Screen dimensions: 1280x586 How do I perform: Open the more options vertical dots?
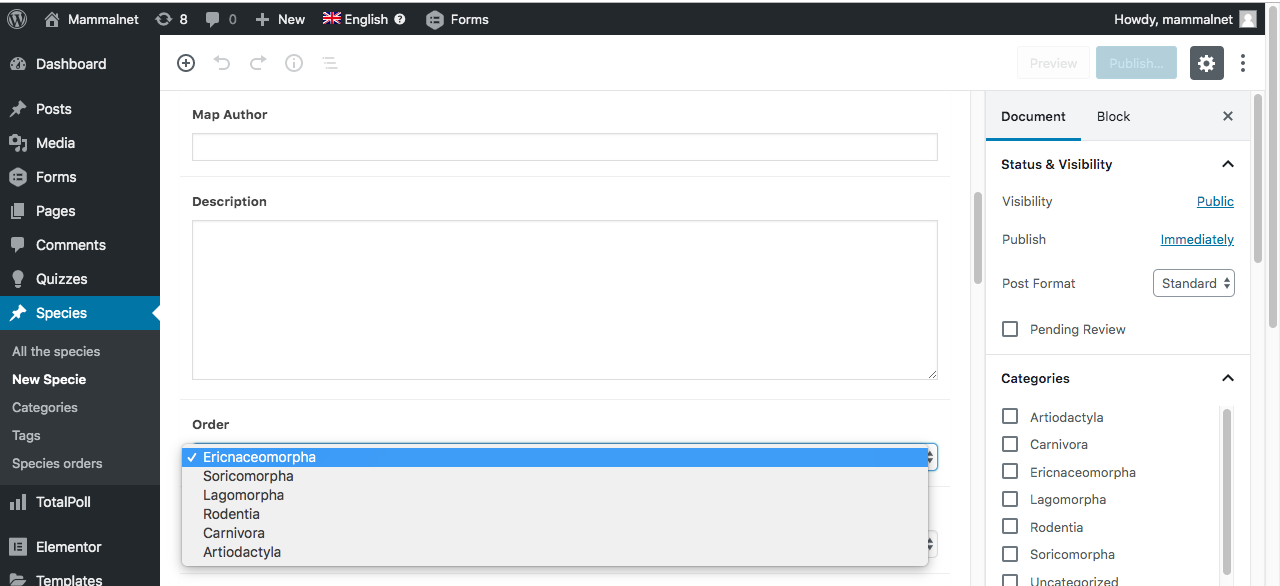1243,63
